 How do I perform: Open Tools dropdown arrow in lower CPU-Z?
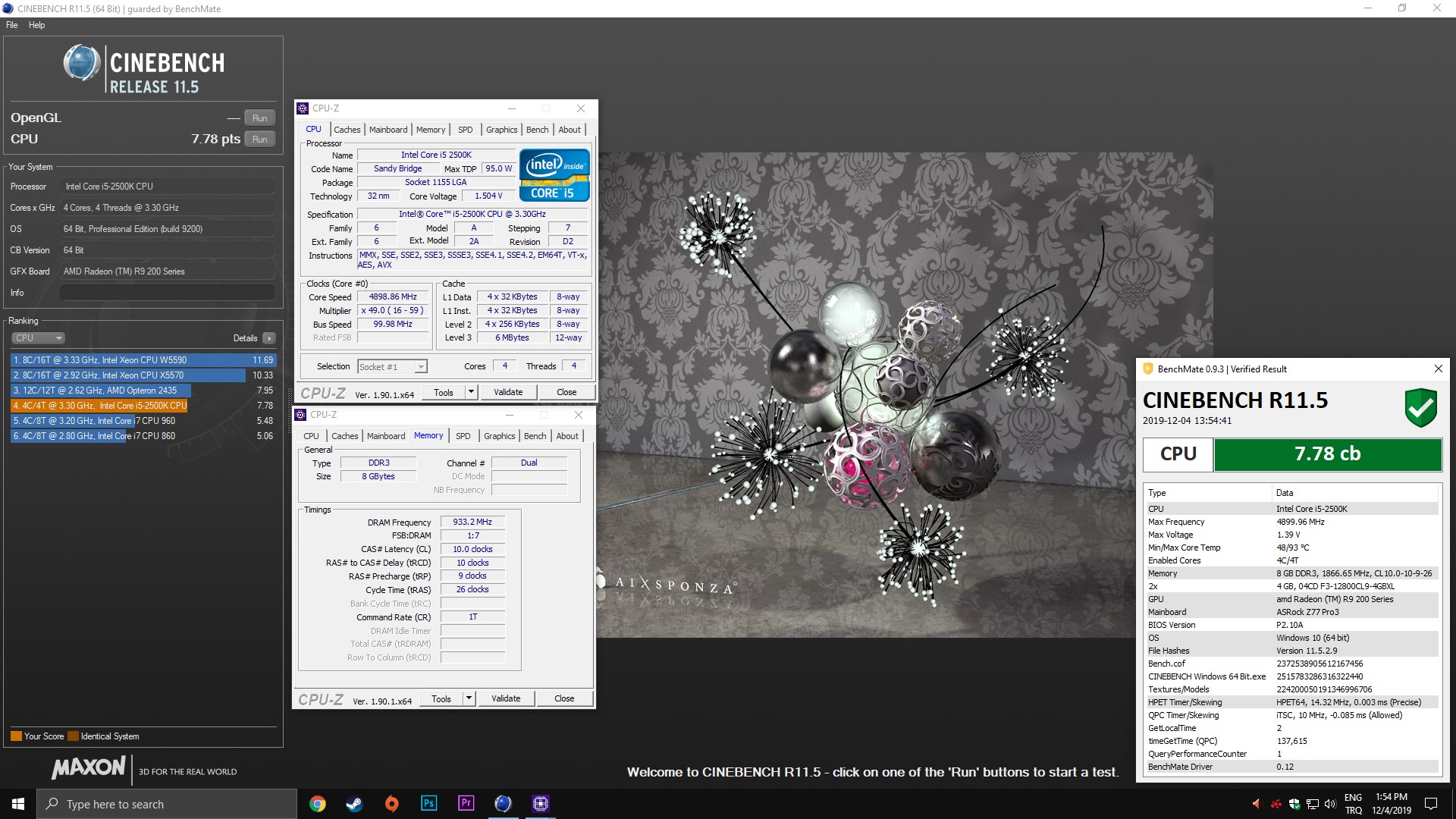click(x=469, y=698)
